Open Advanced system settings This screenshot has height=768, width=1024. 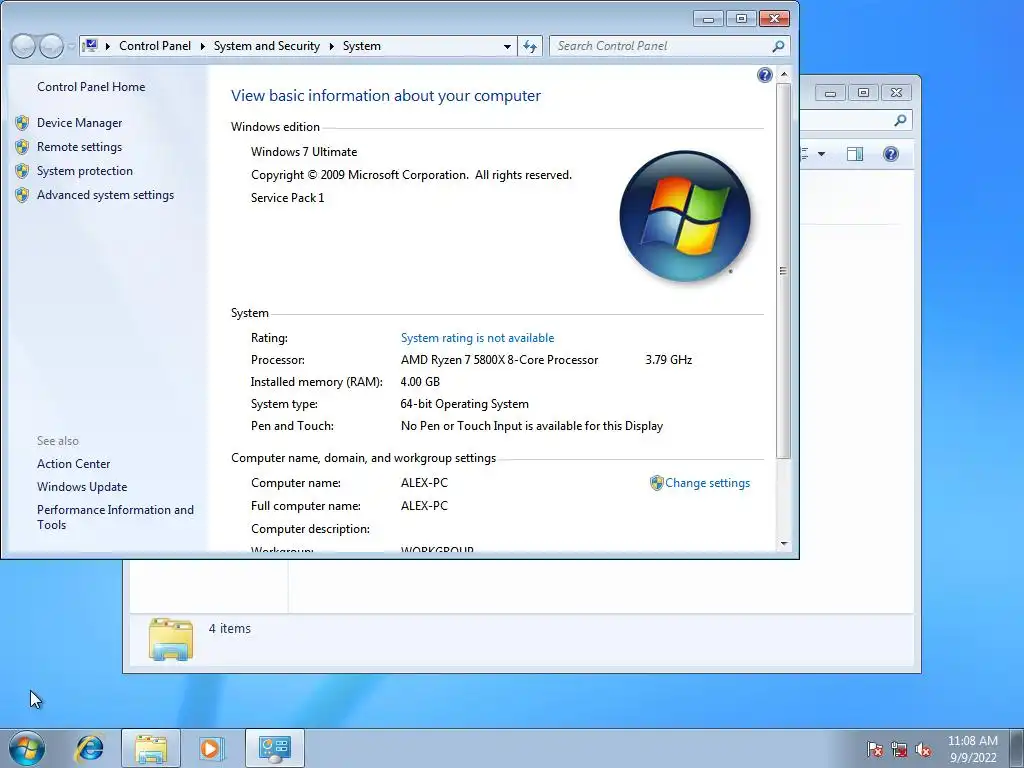105,195
